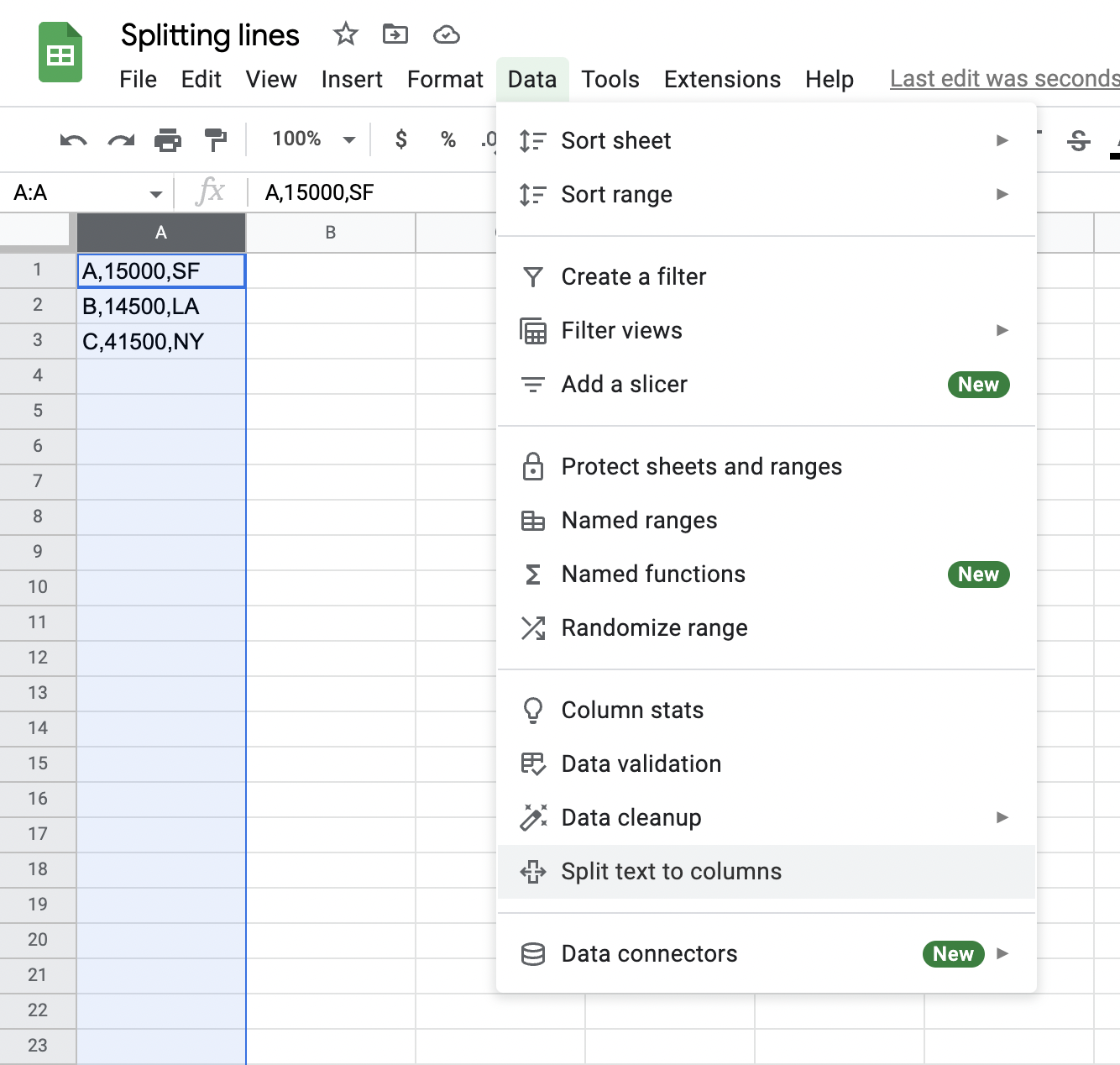This screenshot has width=1120, height=1065.
Task: Expand the Sort sheet submenu
Action: (x=1002, y=140)
